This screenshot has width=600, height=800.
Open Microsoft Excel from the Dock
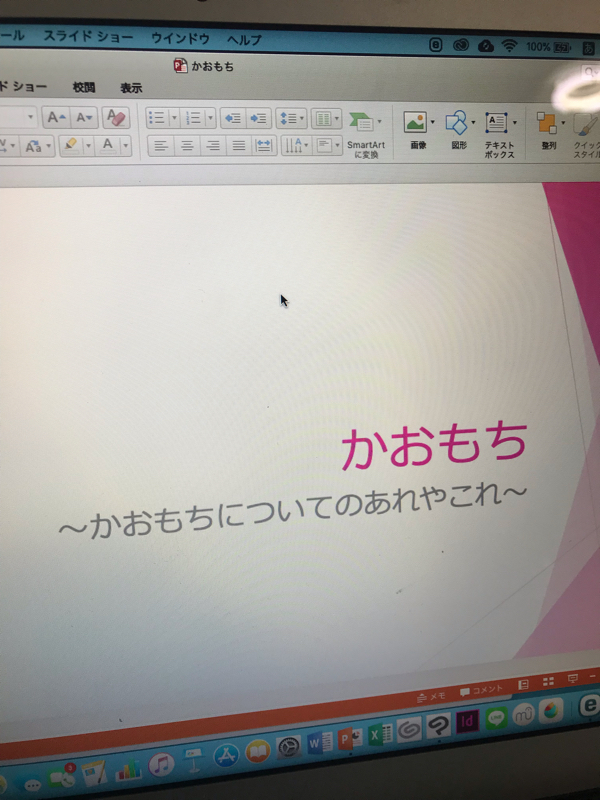coord(380,734)
